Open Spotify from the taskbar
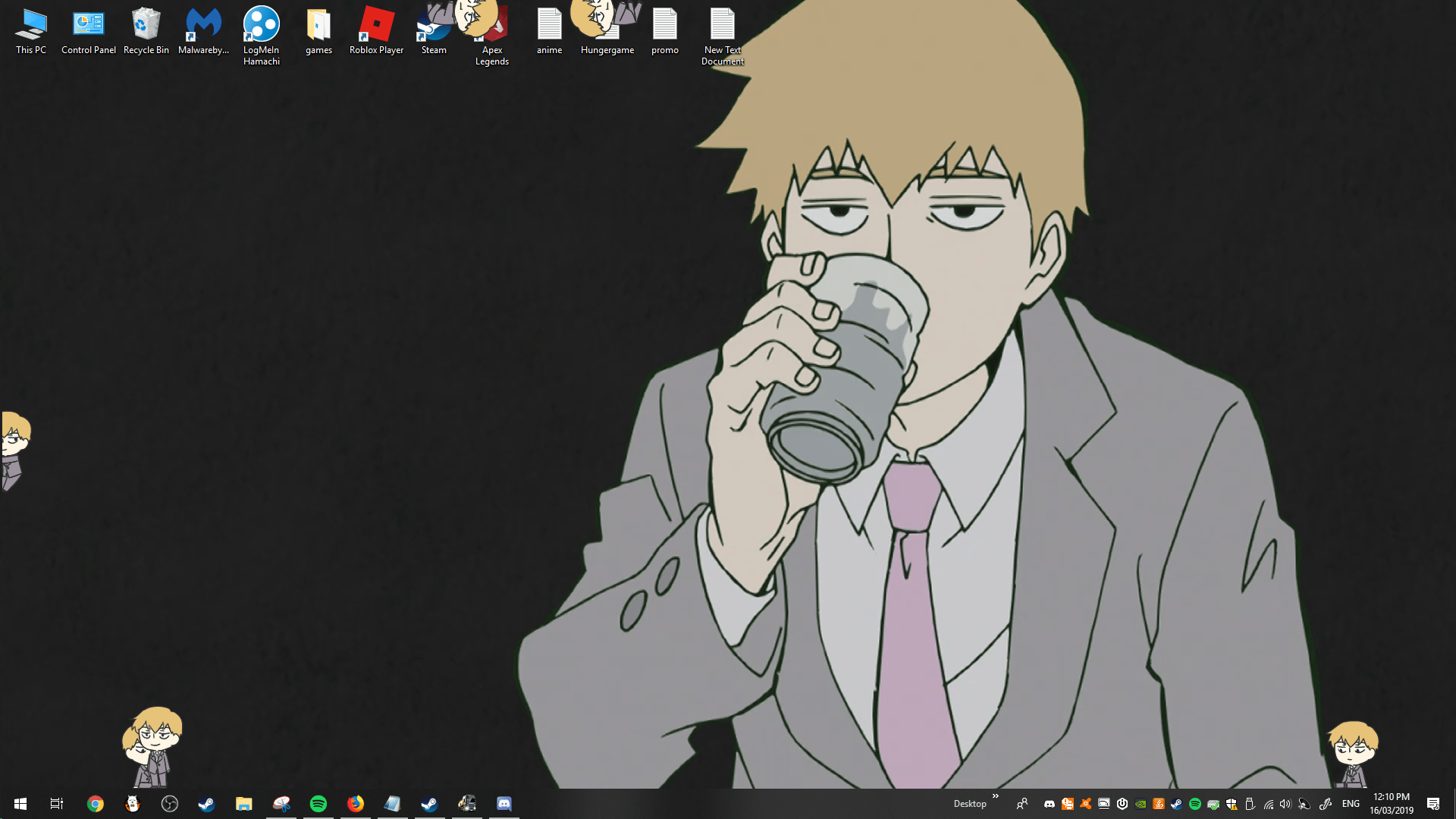The width and height of the screenshot is (1456, 819). pyautogui.click(x=318, y=804)
